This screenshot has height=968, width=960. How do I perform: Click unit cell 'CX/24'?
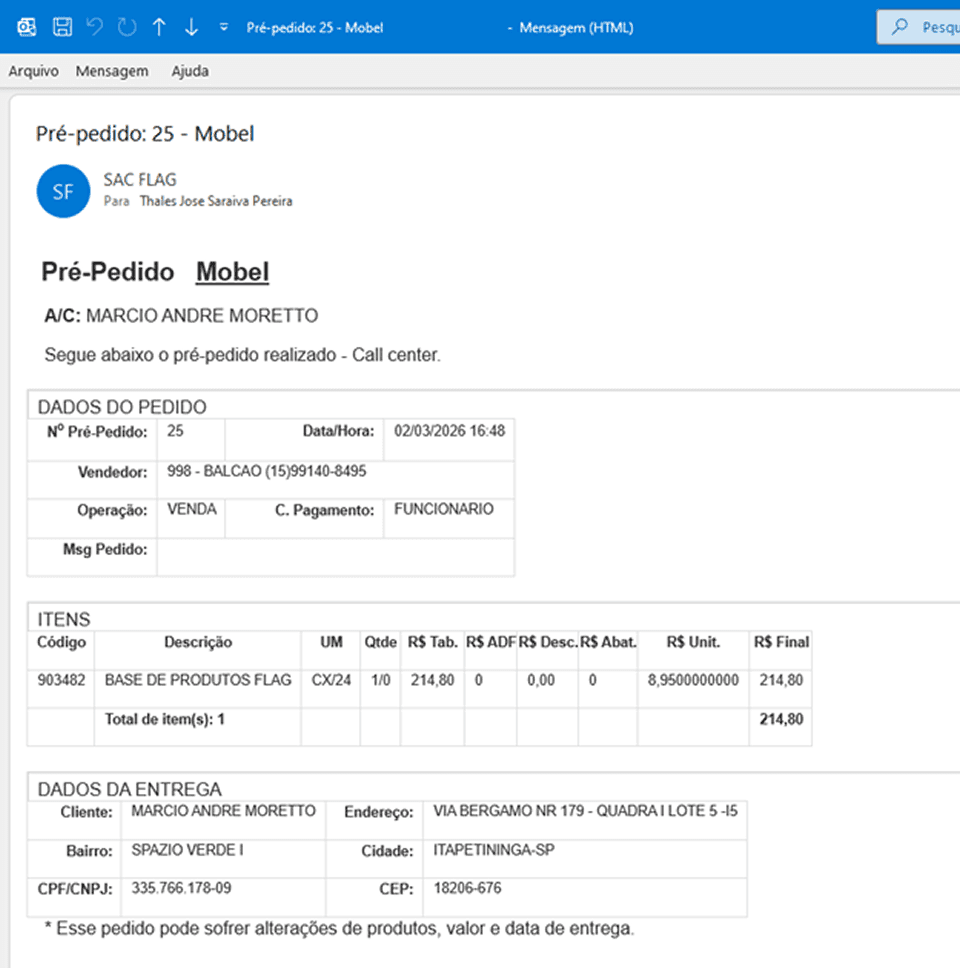click(x=331, y=680)
